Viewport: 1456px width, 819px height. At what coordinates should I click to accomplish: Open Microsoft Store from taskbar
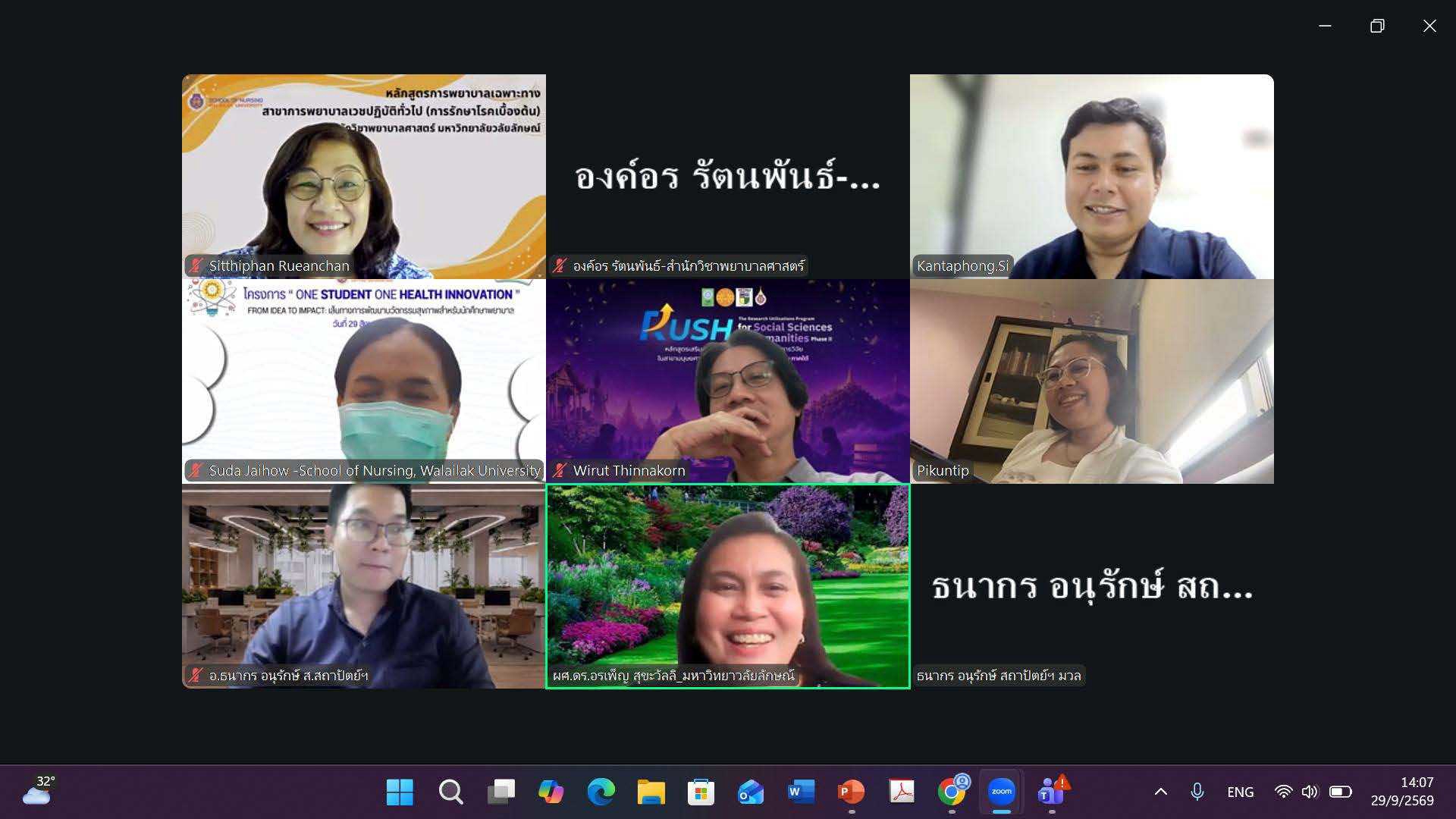[x=701, y=792]
